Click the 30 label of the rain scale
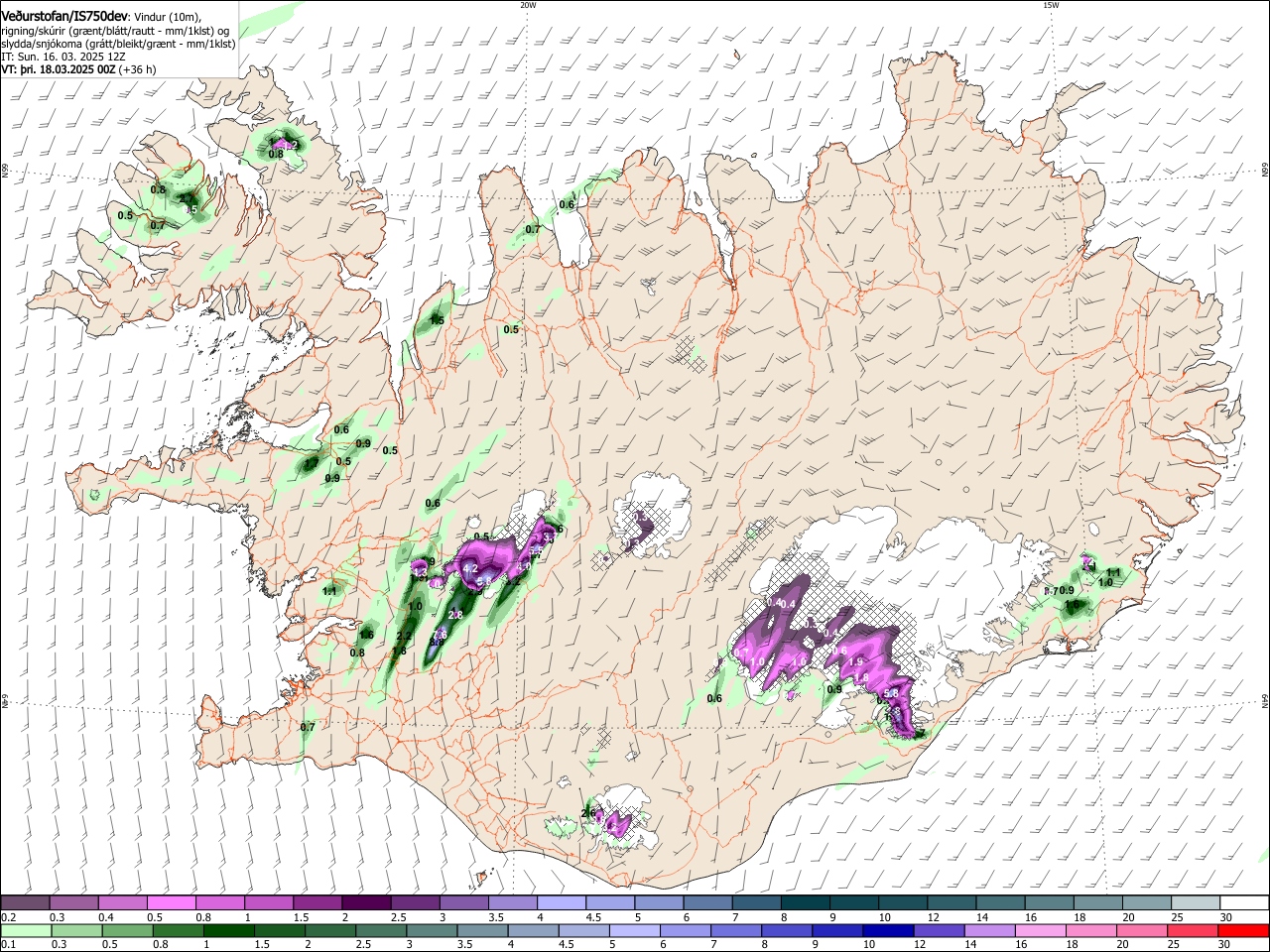The width and height of the screenshot is (1270, 952). [x=1226, y=945]
